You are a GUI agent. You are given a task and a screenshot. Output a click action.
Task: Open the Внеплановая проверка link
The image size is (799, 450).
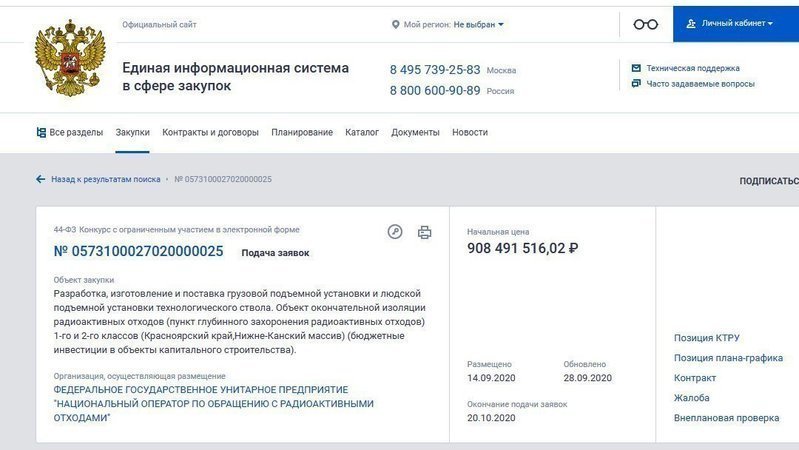click(x=726, y=417)
